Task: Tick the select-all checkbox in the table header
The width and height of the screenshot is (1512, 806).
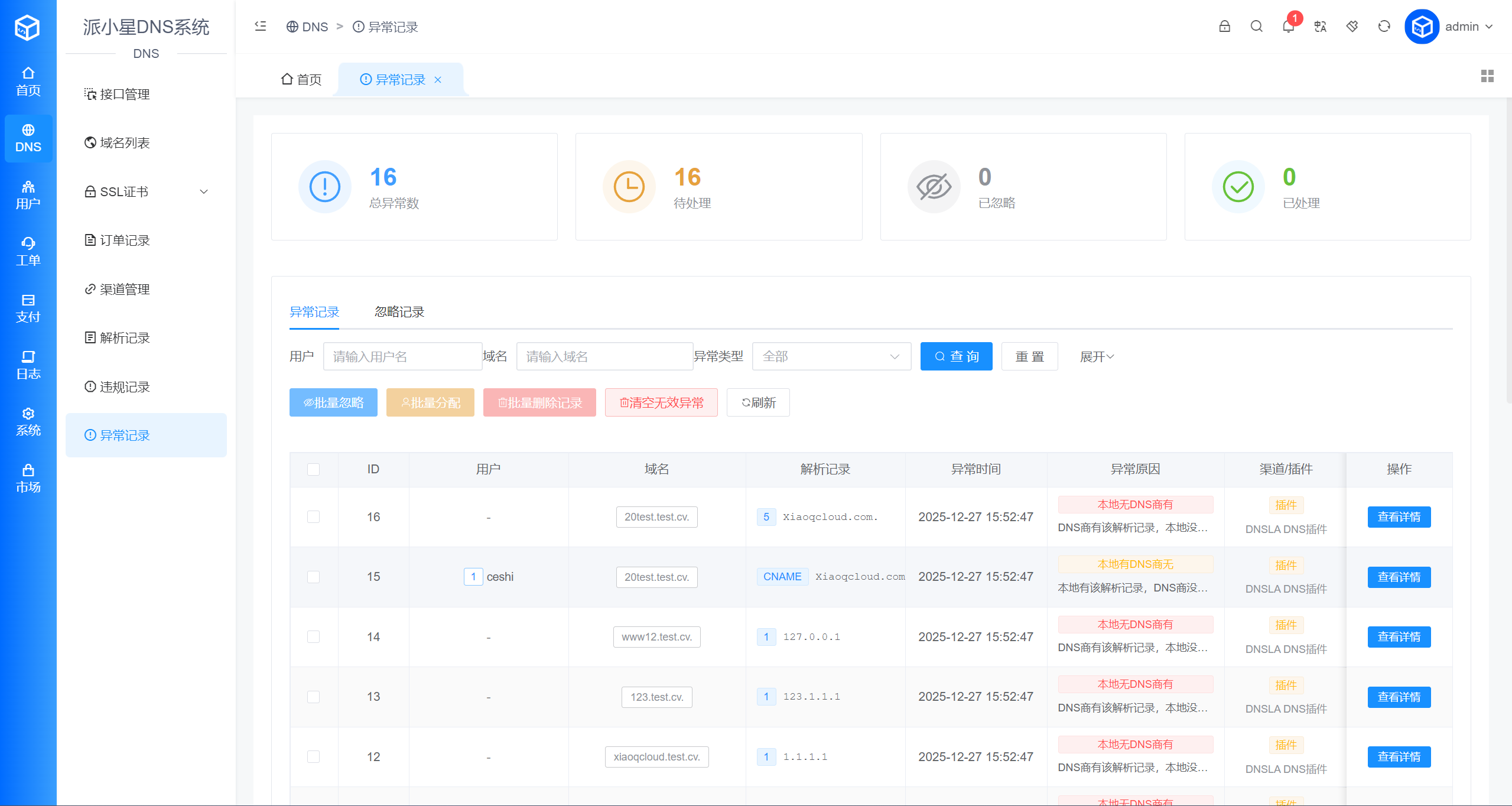Action: point(313,469)
